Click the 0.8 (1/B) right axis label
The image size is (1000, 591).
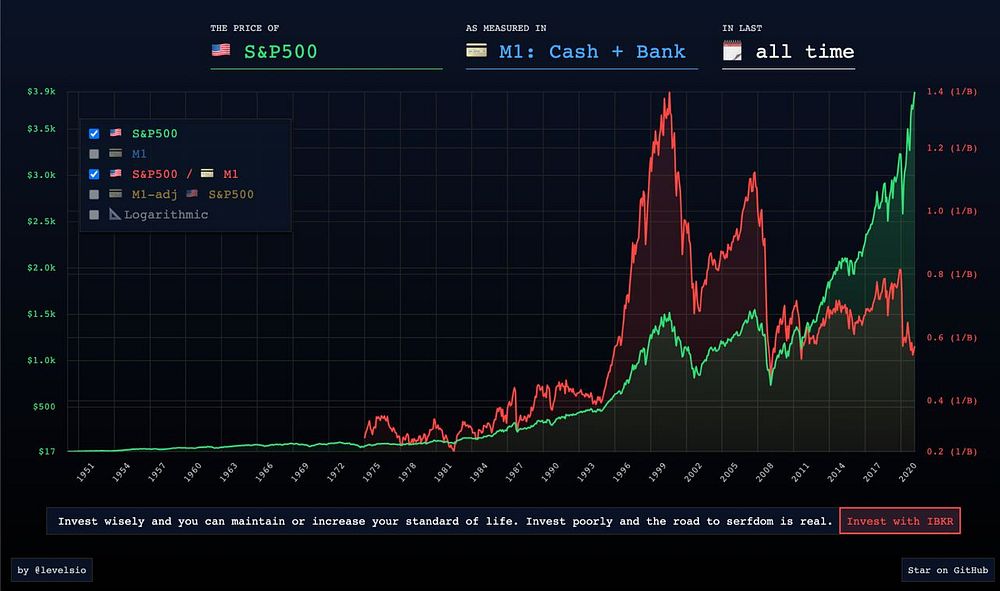point(952,274)
